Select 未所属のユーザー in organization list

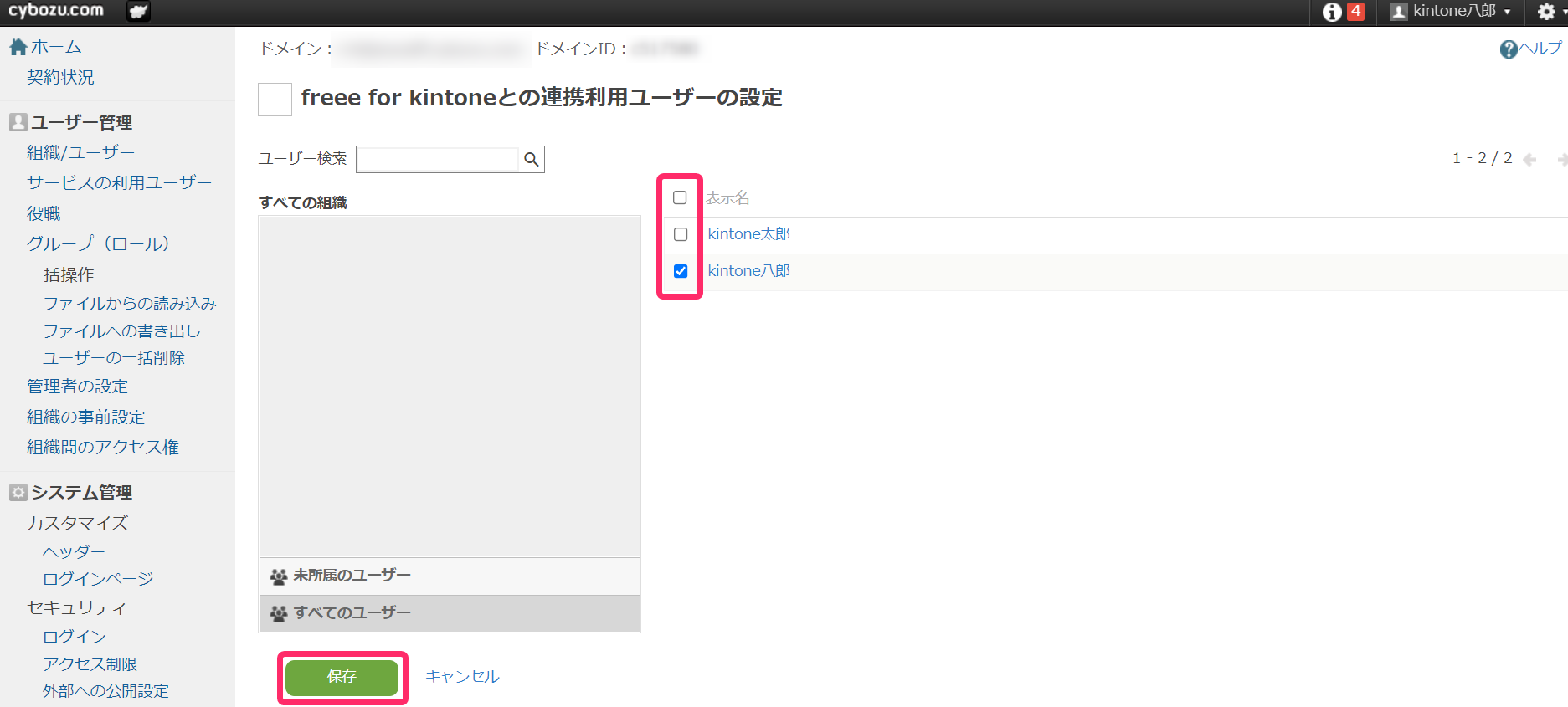(x=450, y=576)
